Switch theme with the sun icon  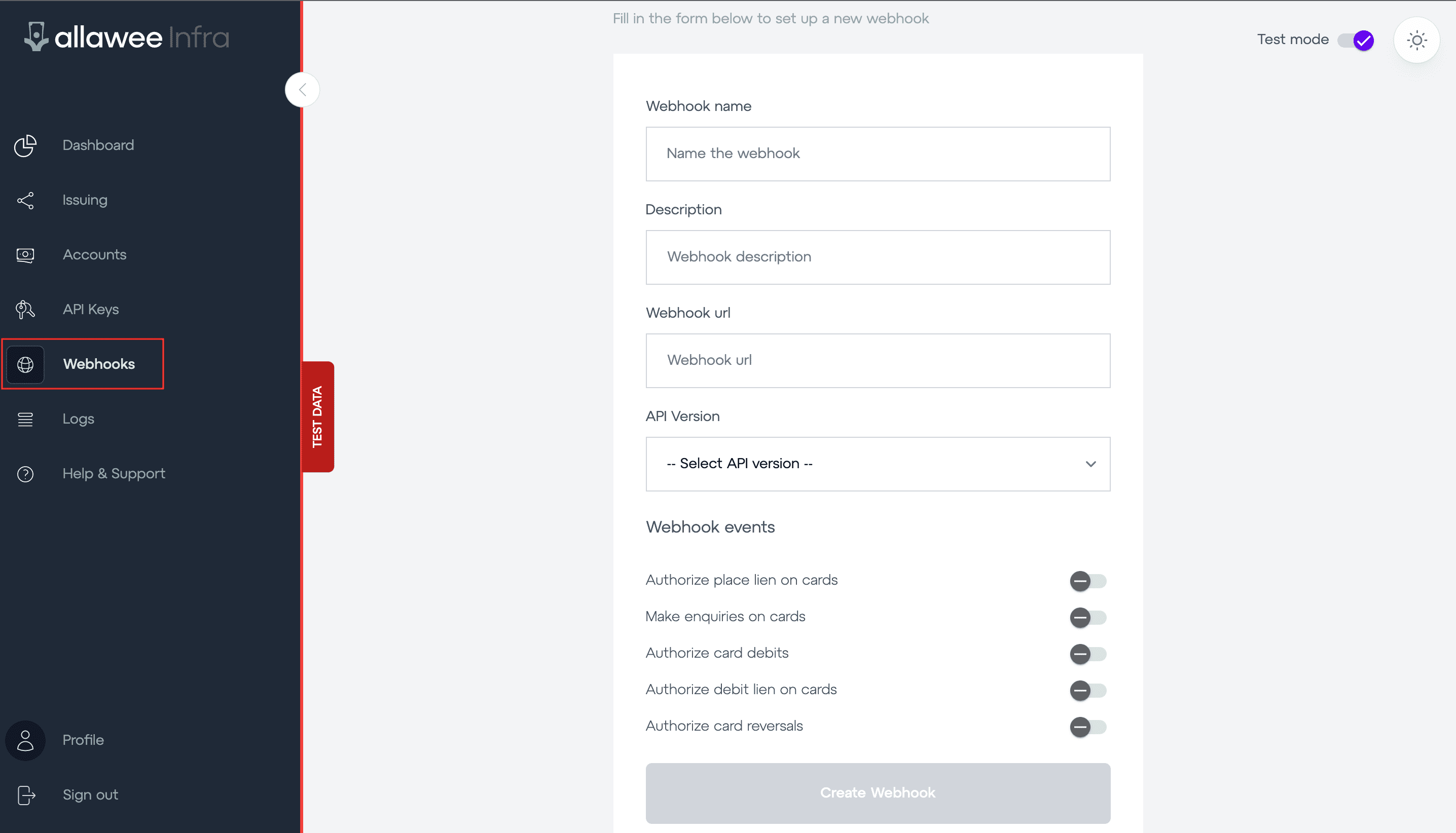1416,40
